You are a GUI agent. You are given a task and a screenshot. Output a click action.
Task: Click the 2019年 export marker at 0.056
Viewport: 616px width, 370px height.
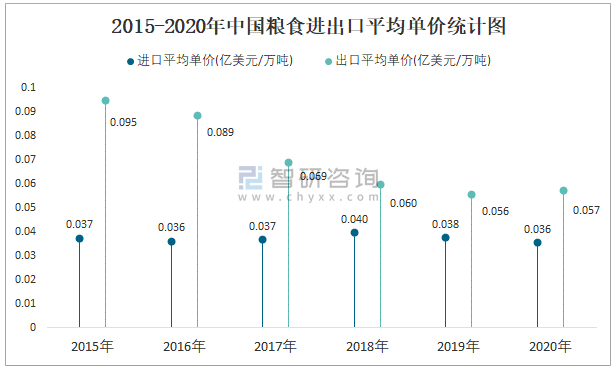[471, 195]
